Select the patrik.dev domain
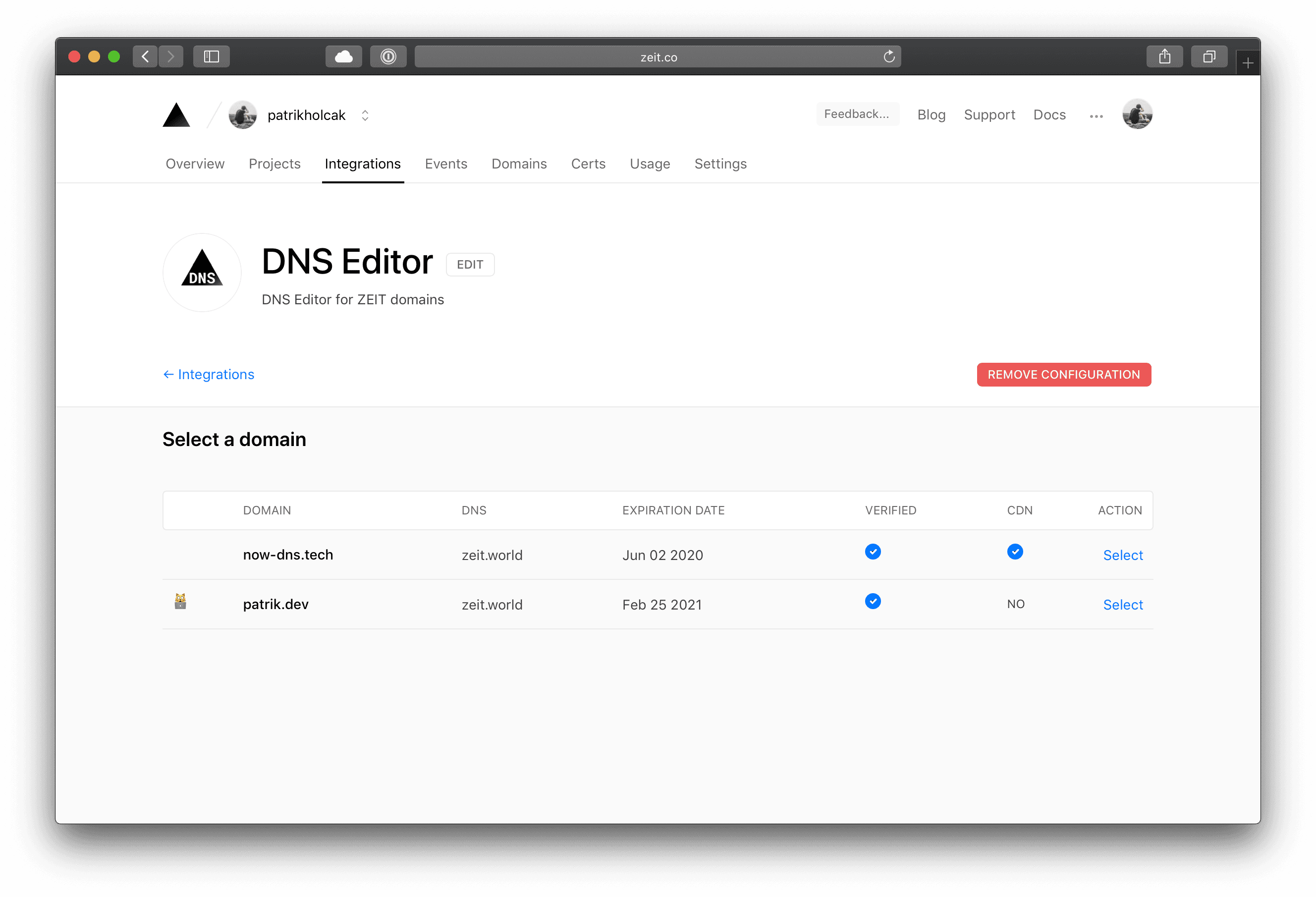Viewport: 1316px width, 897px height. point(1122,605)
